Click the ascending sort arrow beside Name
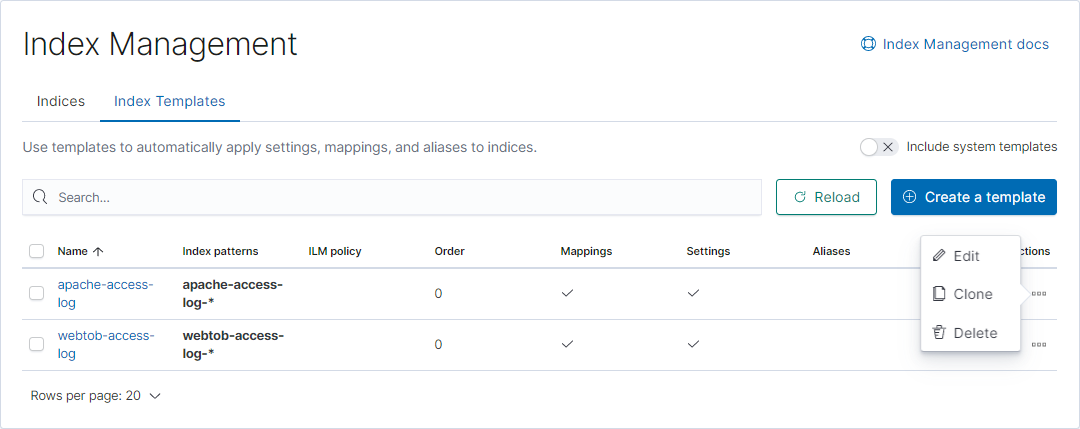The height and width of the screenshot is (429, 1080). 98,252
